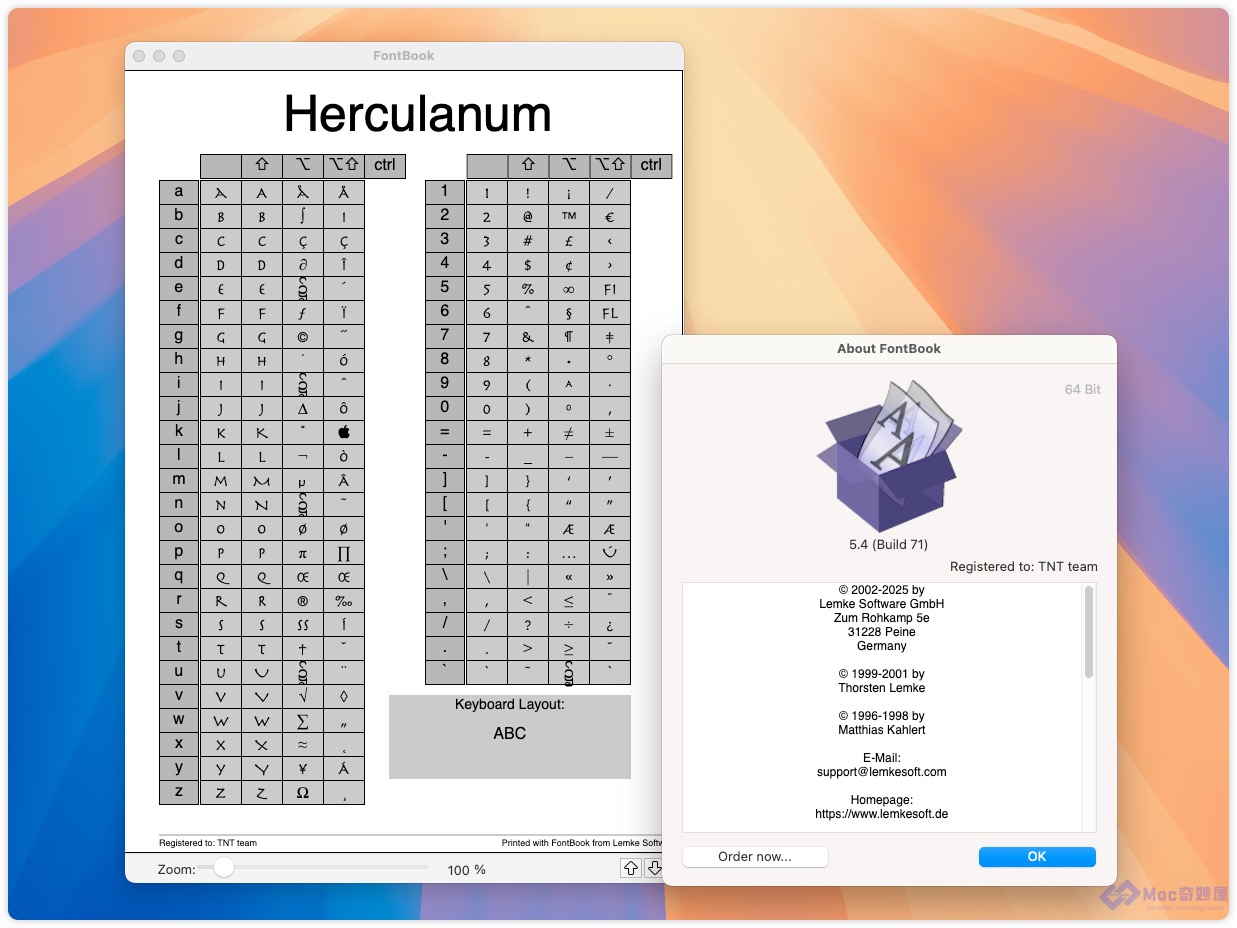Click the Thorsten Lemke credit line
The image size is (1237, 928).
point(881,688)
